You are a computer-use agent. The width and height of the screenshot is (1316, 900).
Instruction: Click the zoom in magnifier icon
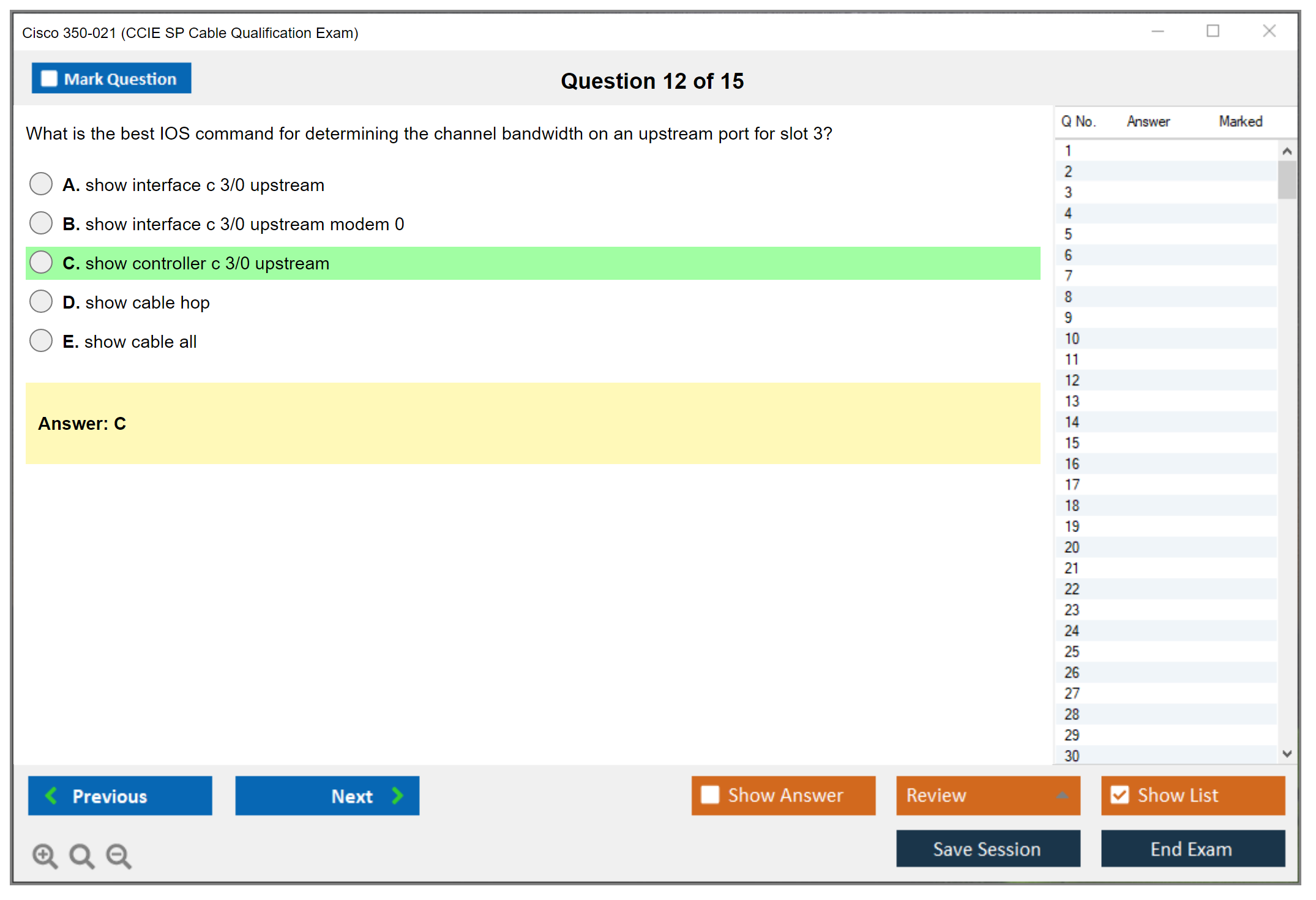[x=45, y=855]
